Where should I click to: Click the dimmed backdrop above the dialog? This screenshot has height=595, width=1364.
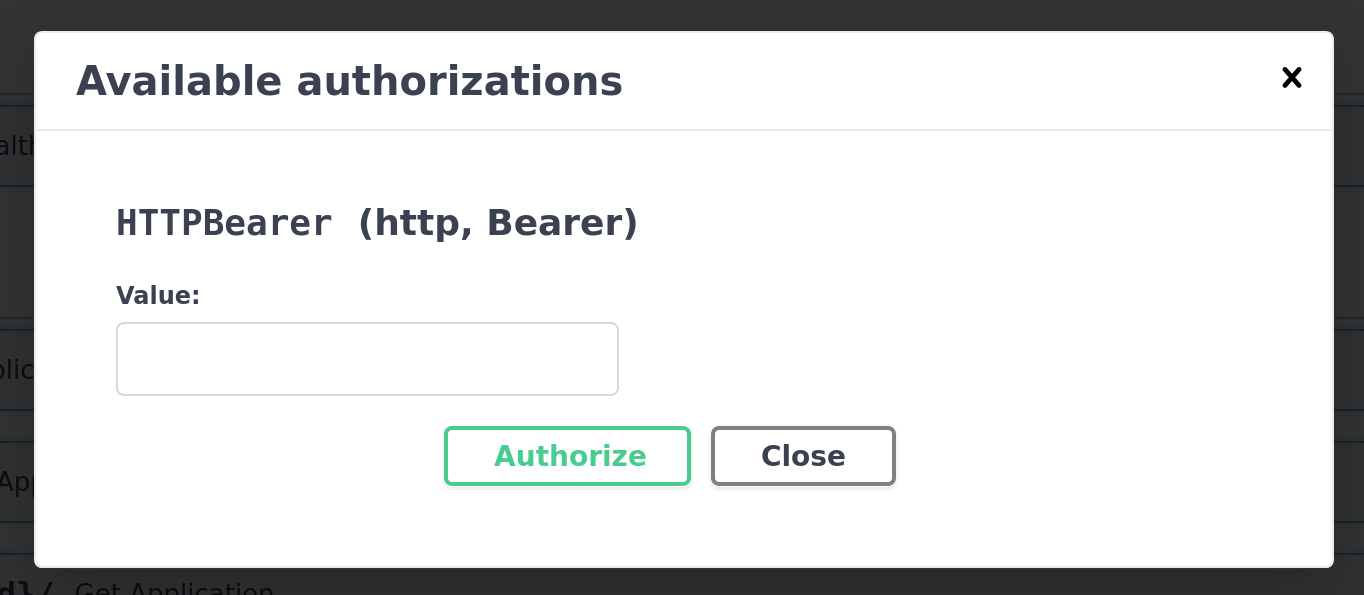pos(682,14)
